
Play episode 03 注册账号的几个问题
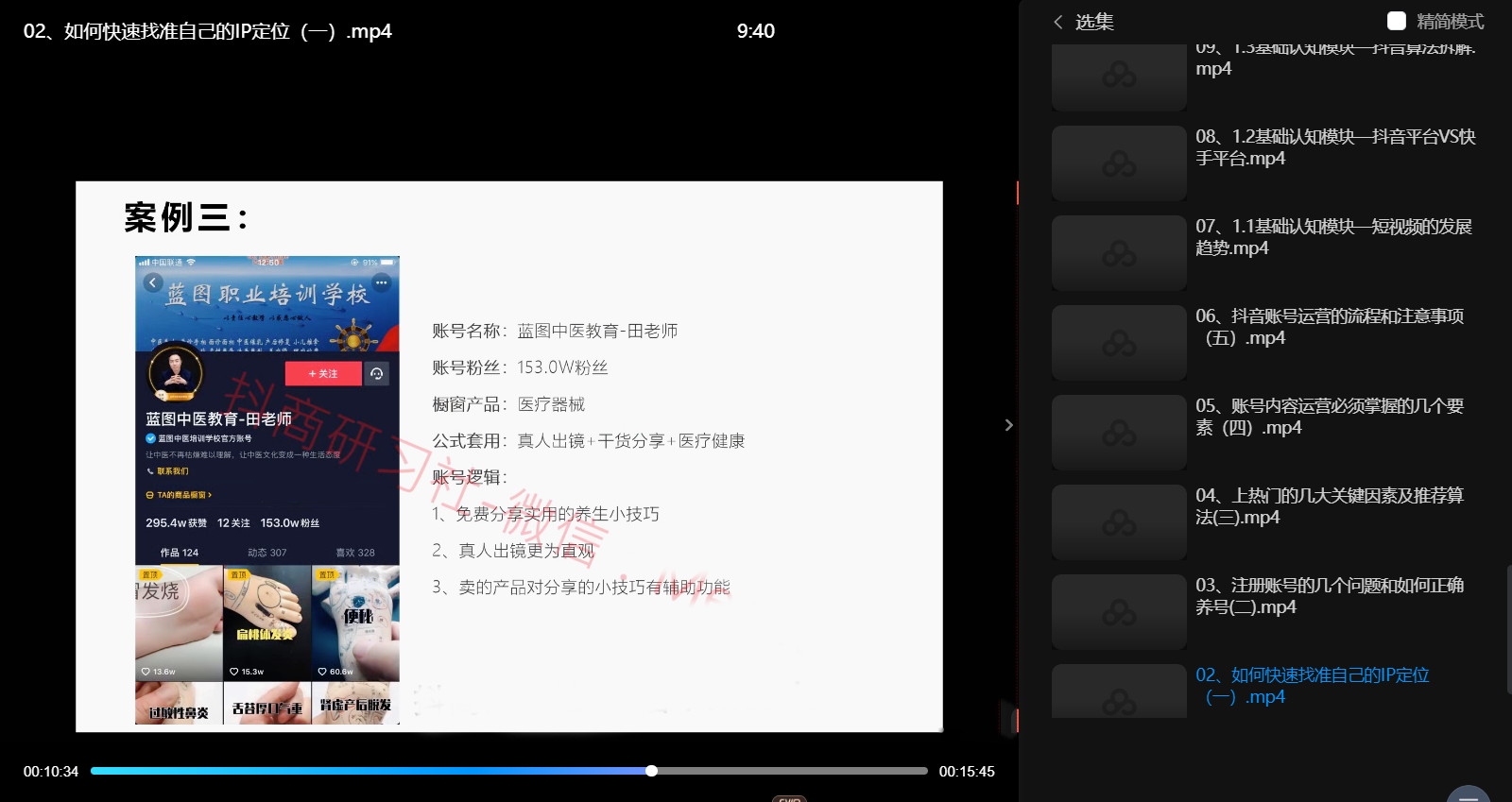tap(1329, 596)
